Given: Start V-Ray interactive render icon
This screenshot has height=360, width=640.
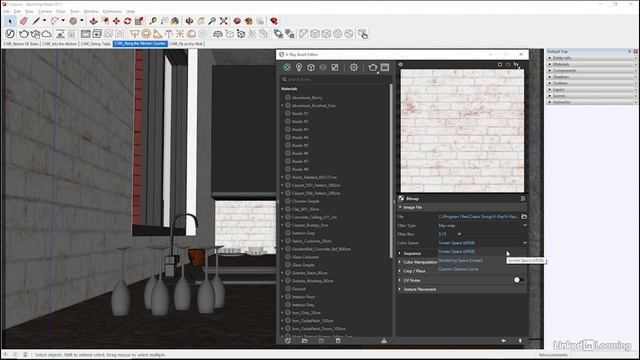Looking at the screenshot, I should pyautogui.click(x=35, y=34).
